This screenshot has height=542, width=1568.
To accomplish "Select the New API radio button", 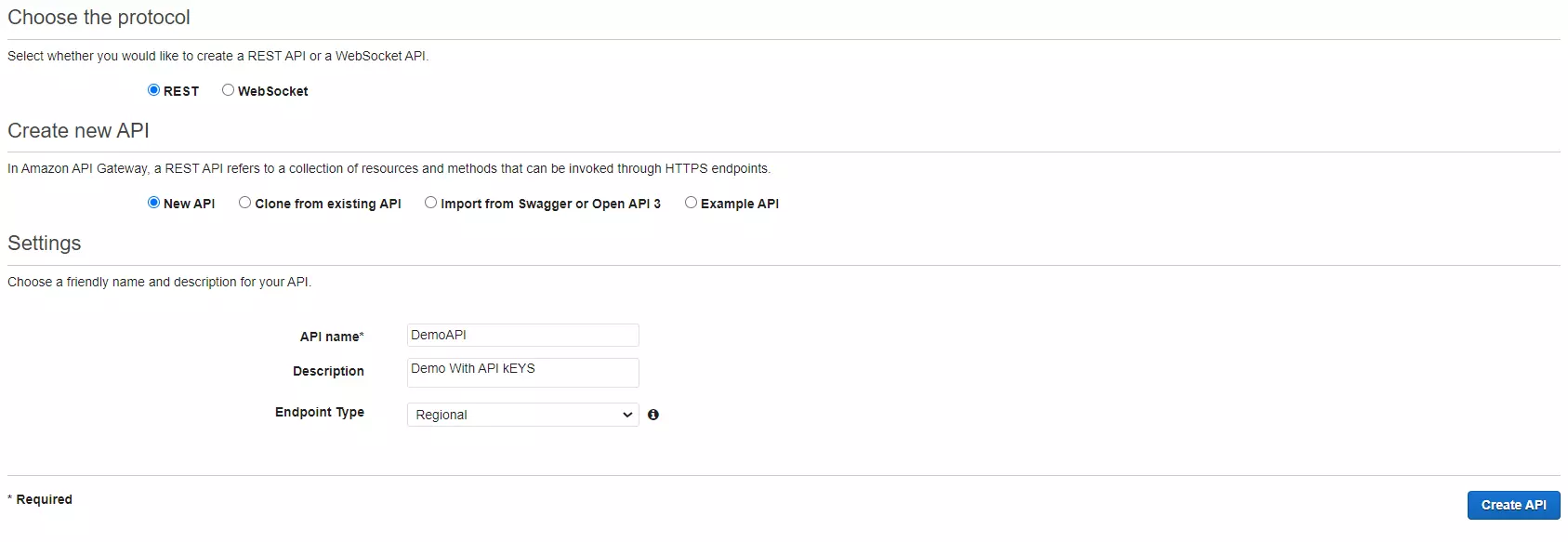I will 154,203.
